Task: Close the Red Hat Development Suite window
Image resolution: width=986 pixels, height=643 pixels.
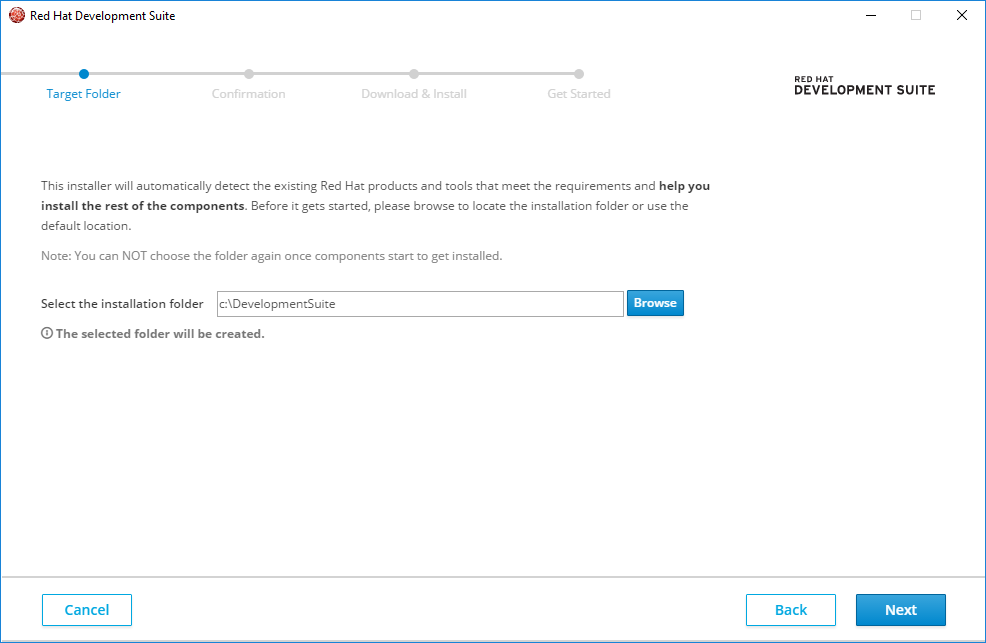Action: 961,15
